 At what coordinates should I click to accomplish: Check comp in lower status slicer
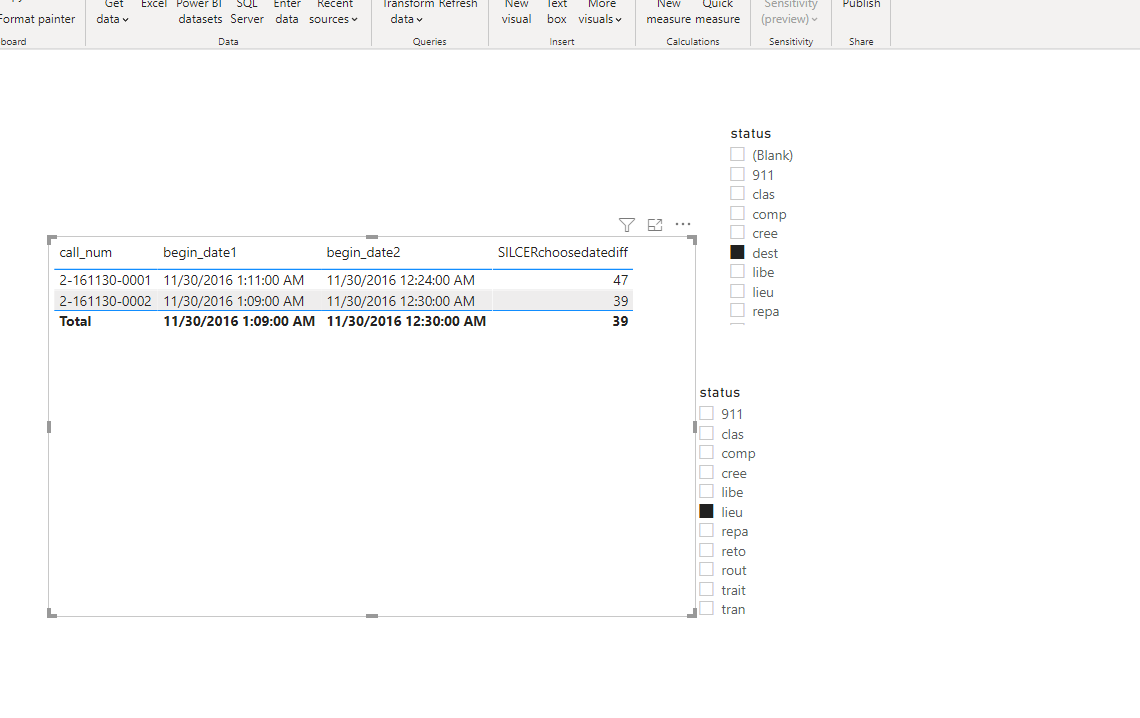706,453
